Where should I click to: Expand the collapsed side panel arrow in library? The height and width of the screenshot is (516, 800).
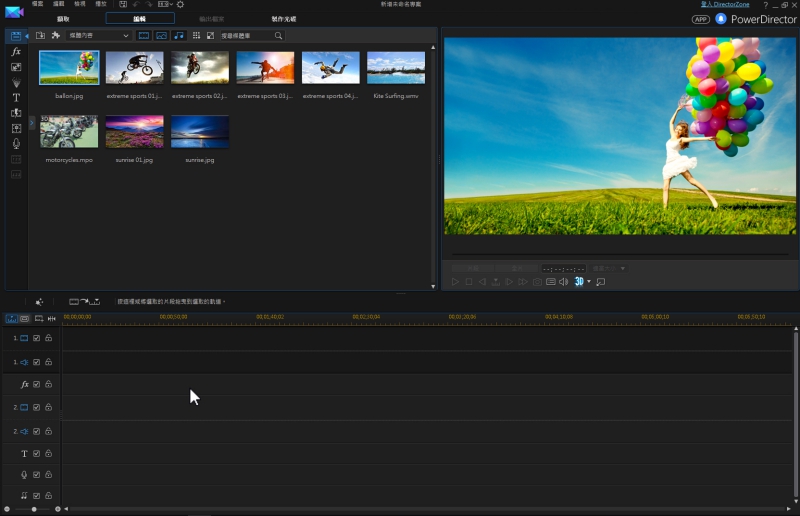pos(31,122)
